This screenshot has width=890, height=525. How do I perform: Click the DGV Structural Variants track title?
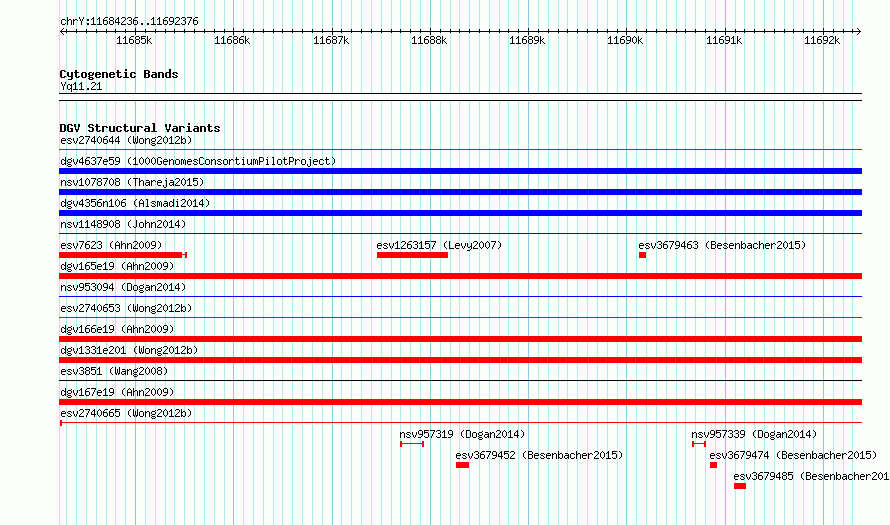140,128
